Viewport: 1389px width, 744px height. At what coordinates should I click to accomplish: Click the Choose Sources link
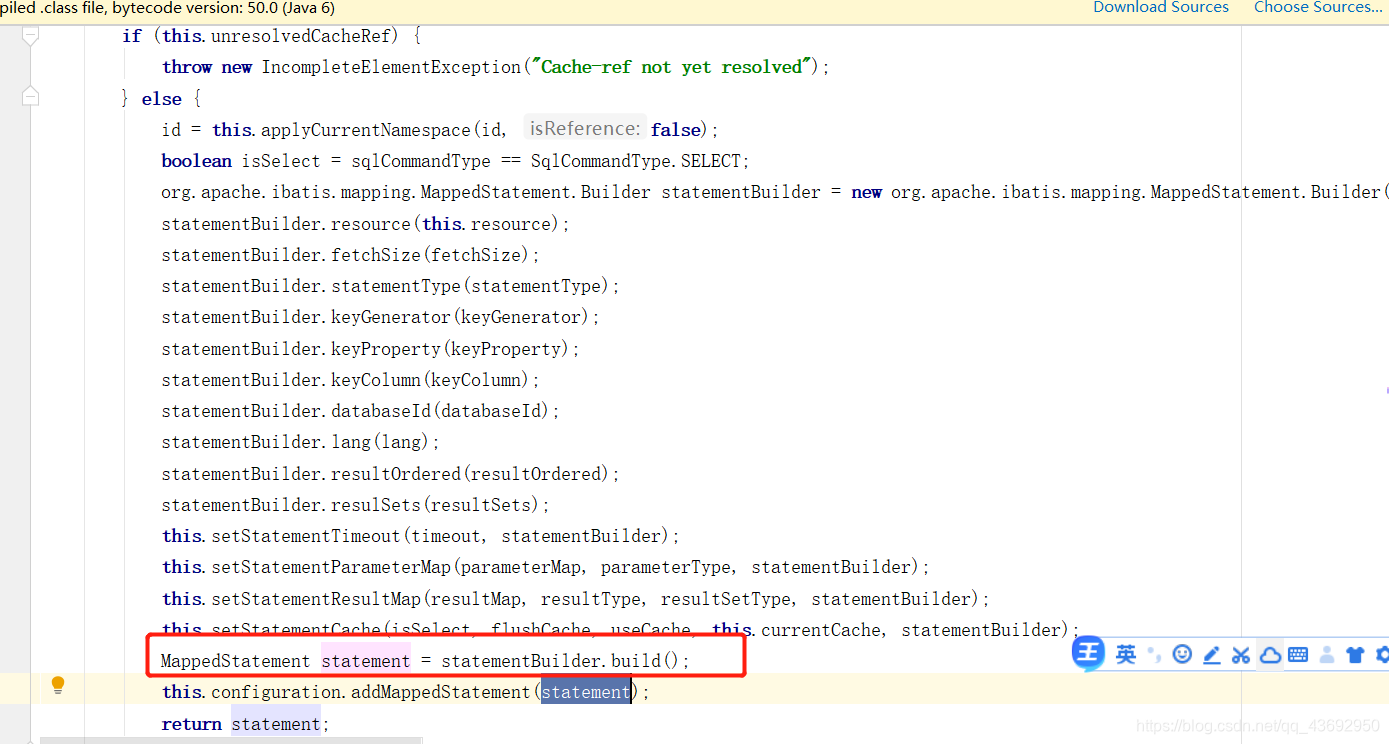[x=1318, y=8]
